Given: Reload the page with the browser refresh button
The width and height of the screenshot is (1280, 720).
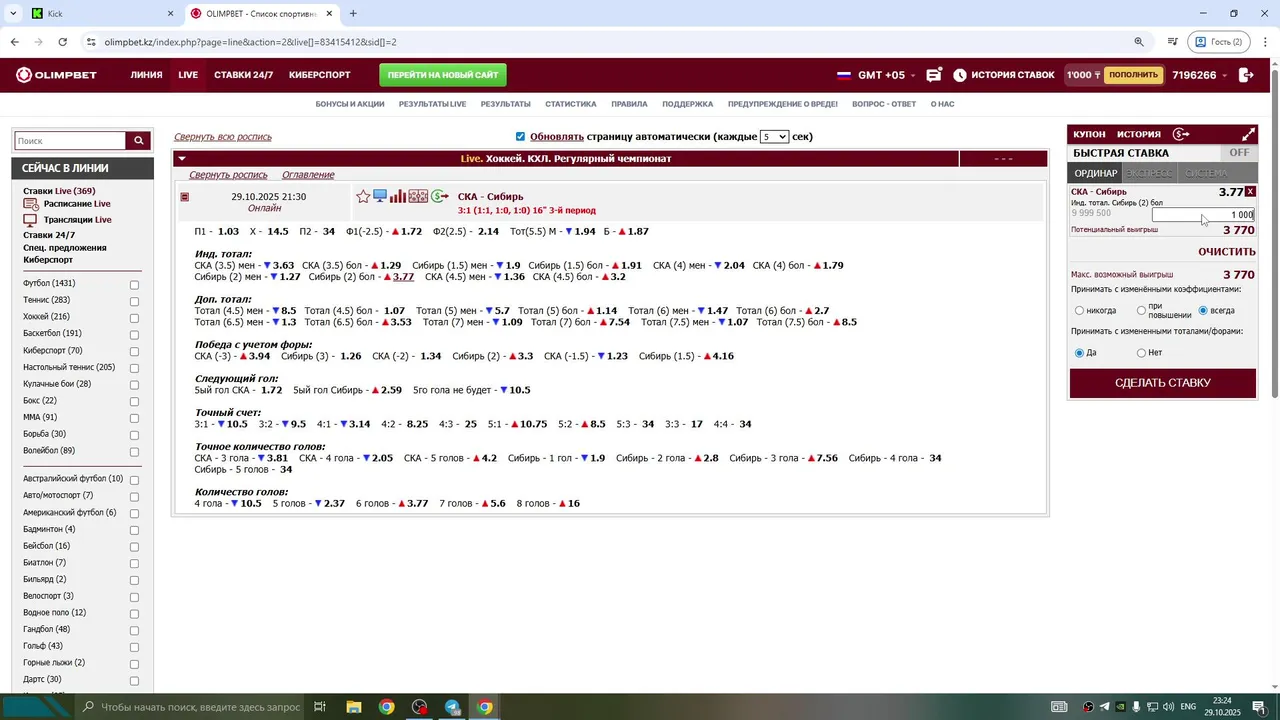Looking at the screenshot, I should click(62, 42).
